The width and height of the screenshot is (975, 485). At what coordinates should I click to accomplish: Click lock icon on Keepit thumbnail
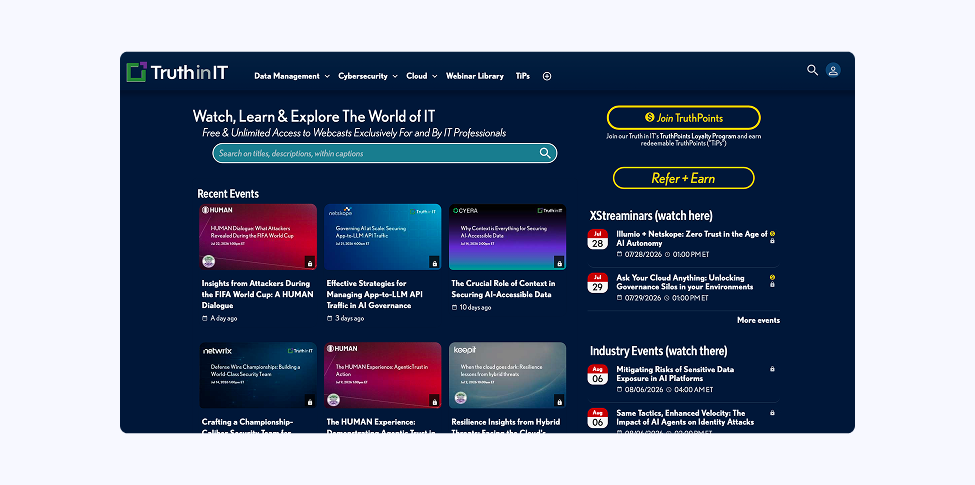559,402
